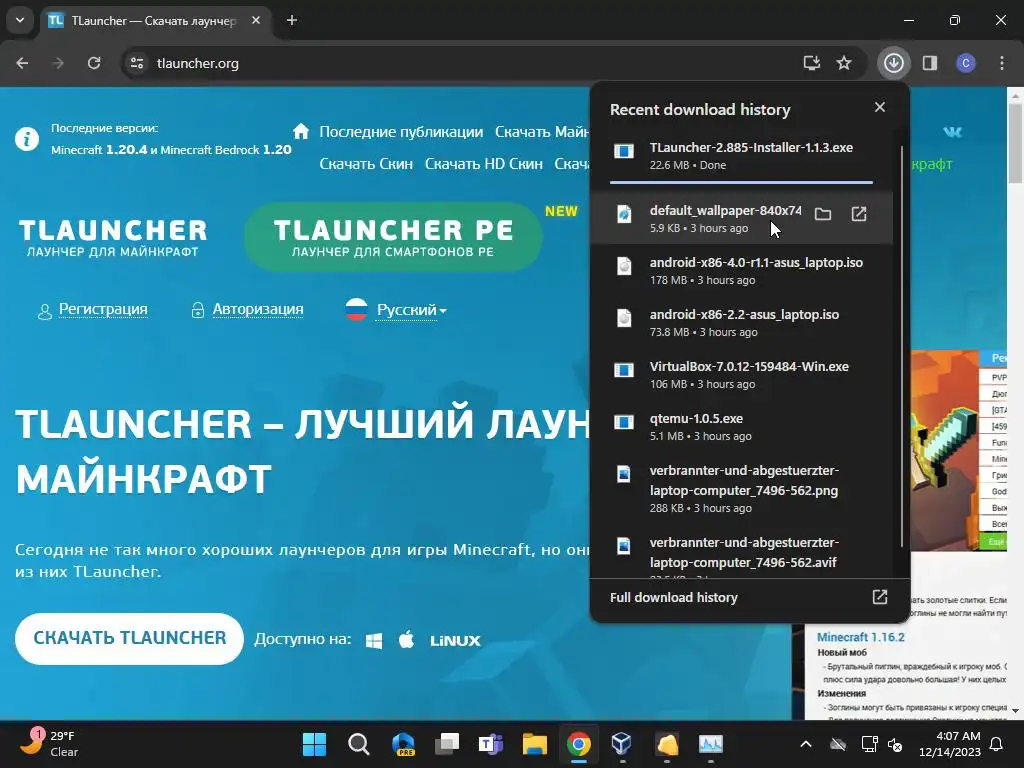Open qtemu-1.0.5.exe download entry
Screen dimensions: 1024x768
[741, 427]
